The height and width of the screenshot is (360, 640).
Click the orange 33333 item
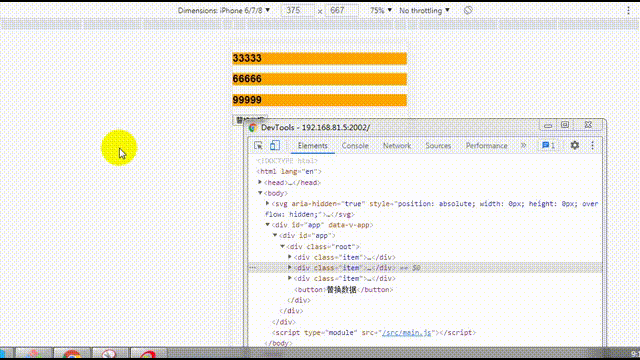(x=319, y=58)
